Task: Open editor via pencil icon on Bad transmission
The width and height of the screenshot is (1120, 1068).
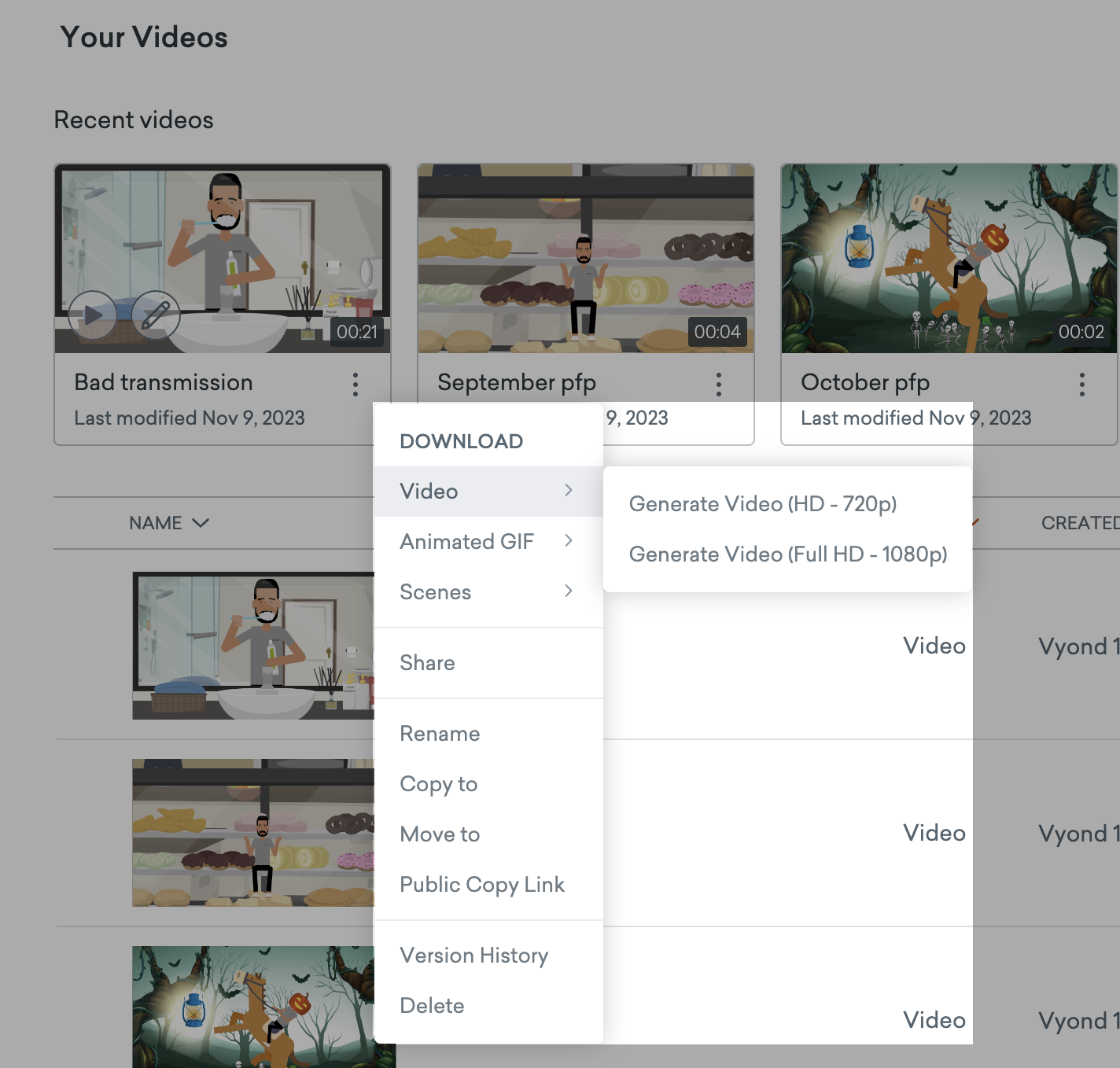Action: coord(156,315)
